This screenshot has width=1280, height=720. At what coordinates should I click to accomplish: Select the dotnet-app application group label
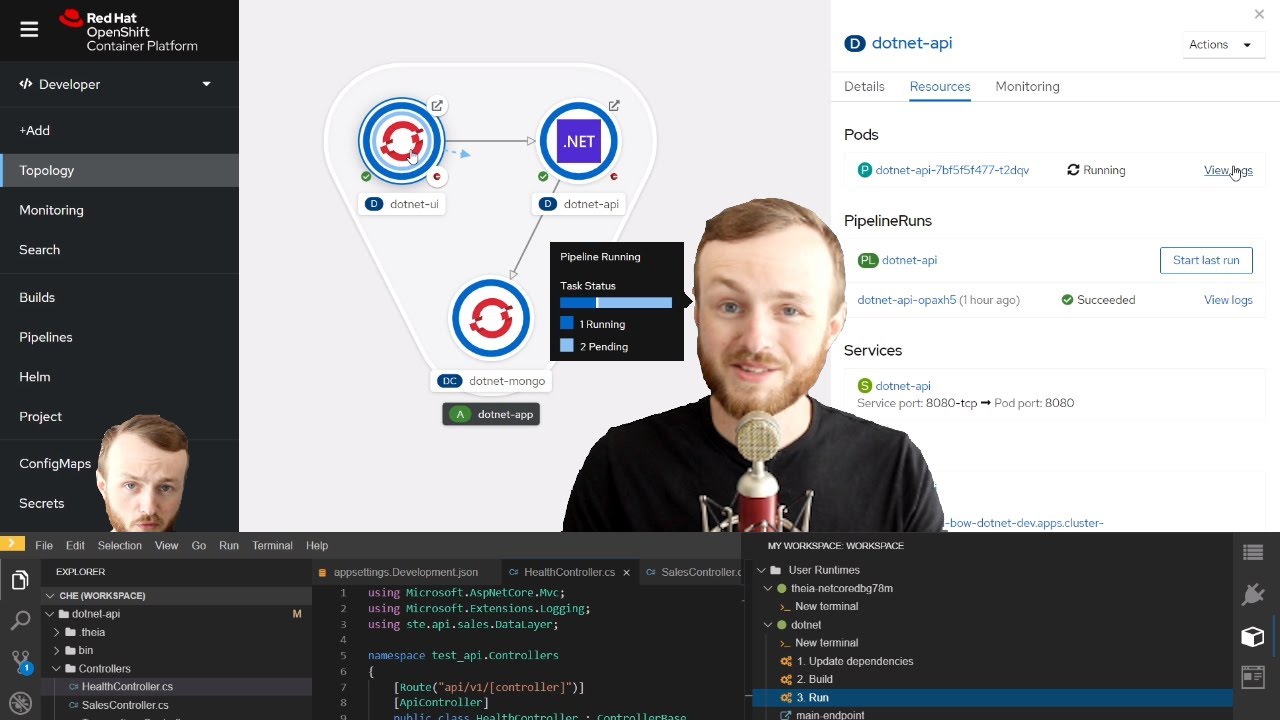point(491,414)
